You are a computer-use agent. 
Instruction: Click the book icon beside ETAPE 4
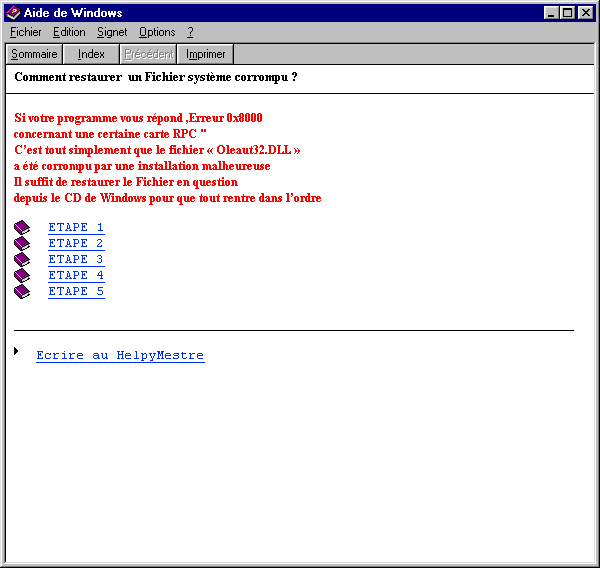click(22, 275)
